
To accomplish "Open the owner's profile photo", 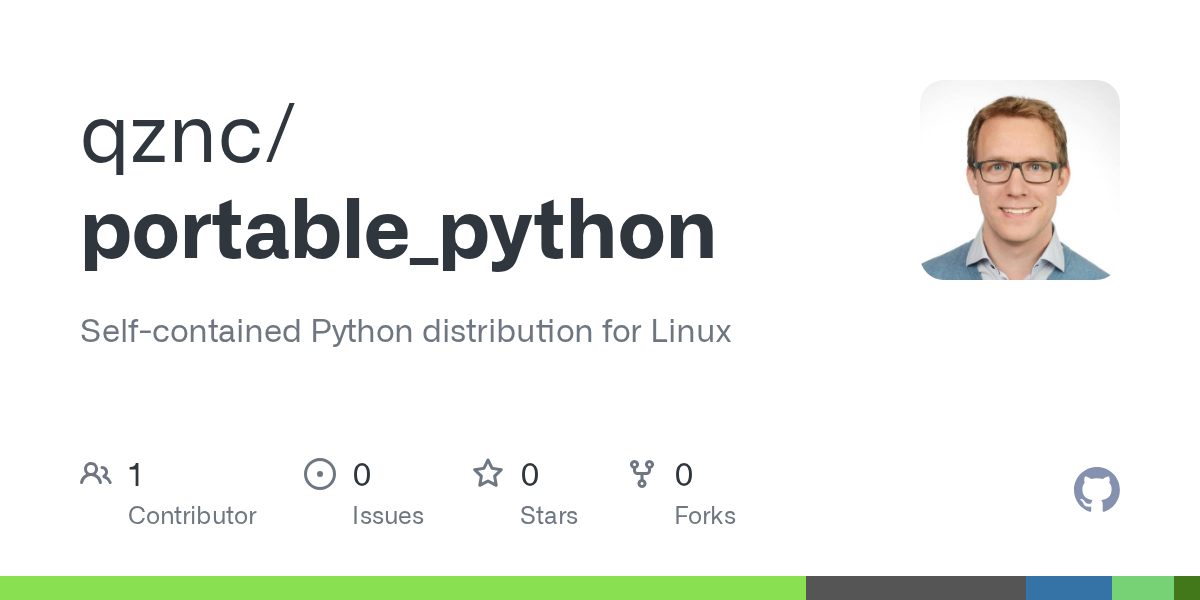I will [1019, 180].
